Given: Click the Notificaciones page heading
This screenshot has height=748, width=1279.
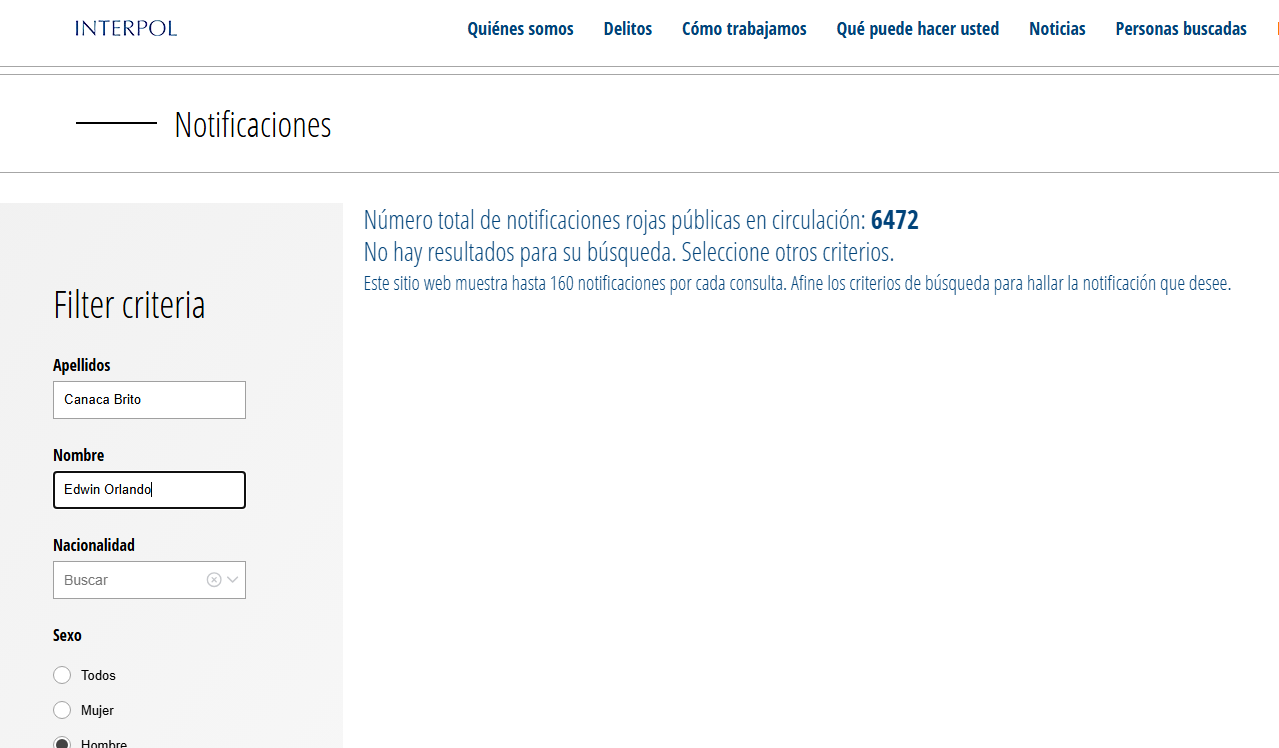Looking at the screenshot, I should tap(252, 125).
